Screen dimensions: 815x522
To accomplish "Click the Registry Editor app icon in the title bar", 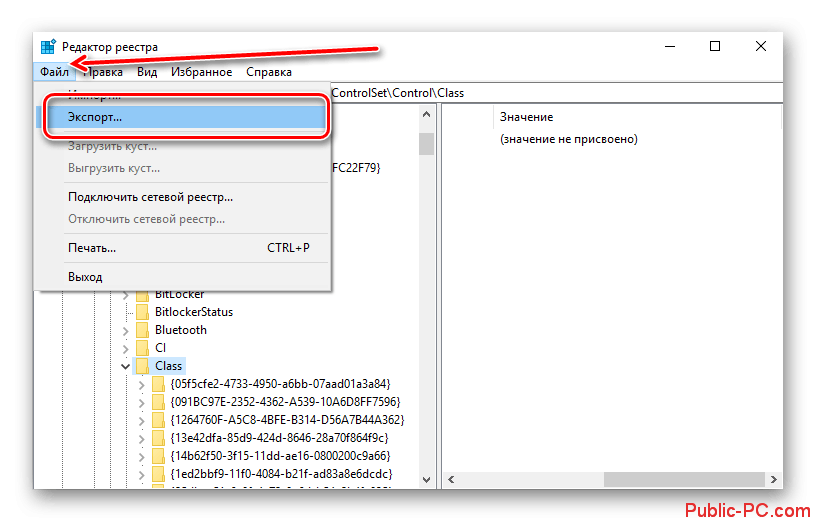I will tap(48, 46).
